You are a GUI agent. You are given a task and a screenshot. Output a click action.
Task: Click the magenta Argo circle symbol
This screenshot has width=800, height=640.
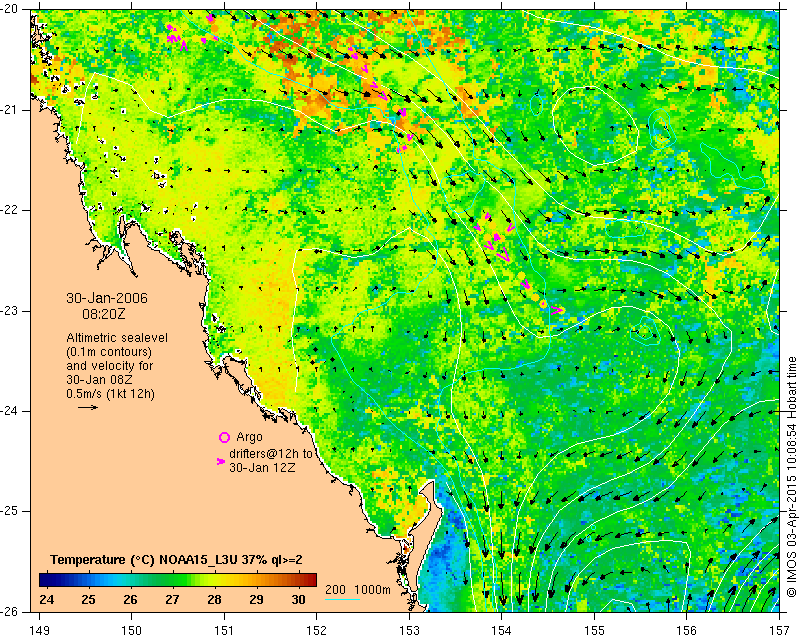224,437
